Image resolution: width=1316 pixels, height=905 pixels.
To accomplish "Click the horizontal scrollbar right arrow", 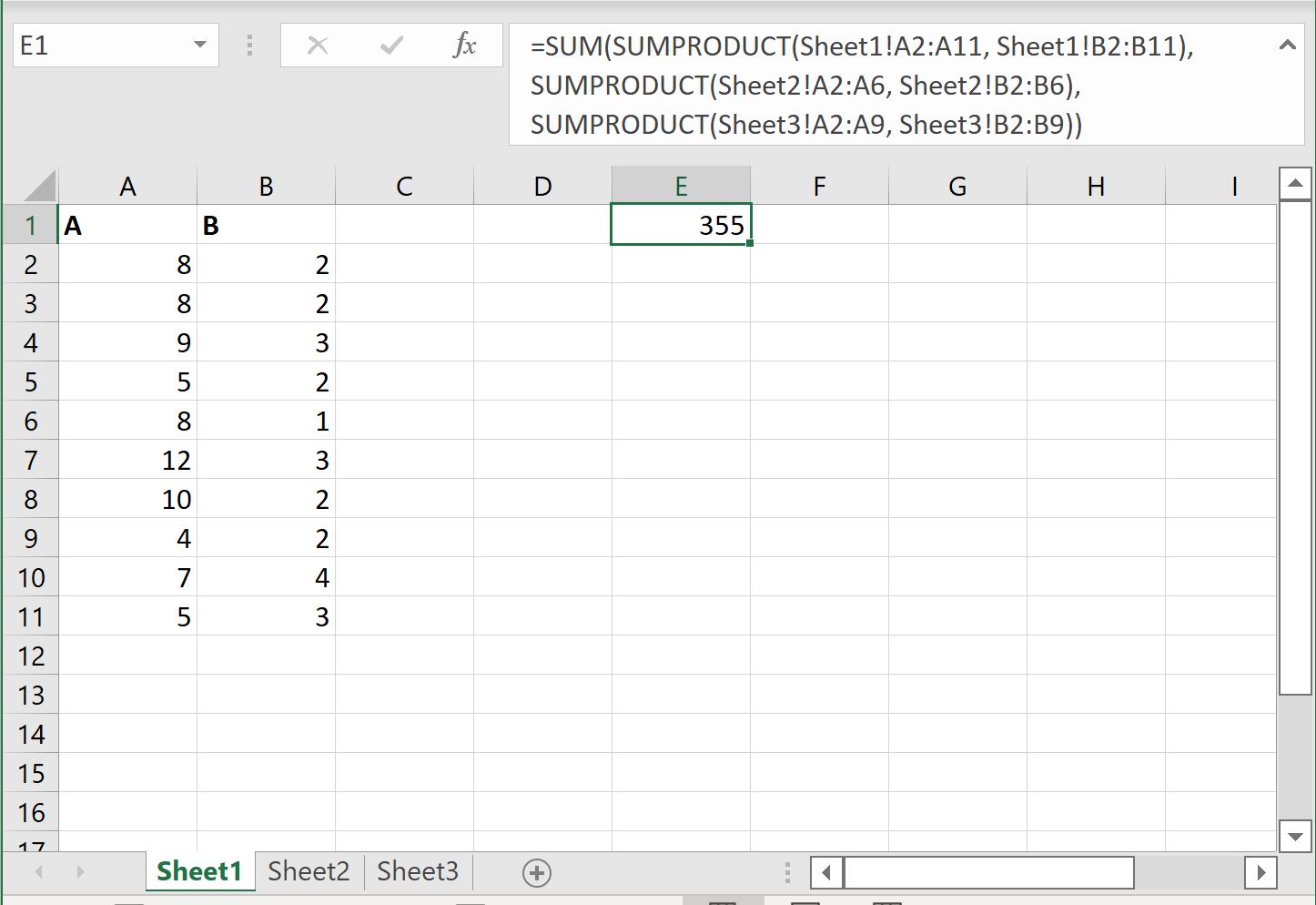I will click(x=1260, y=871).
